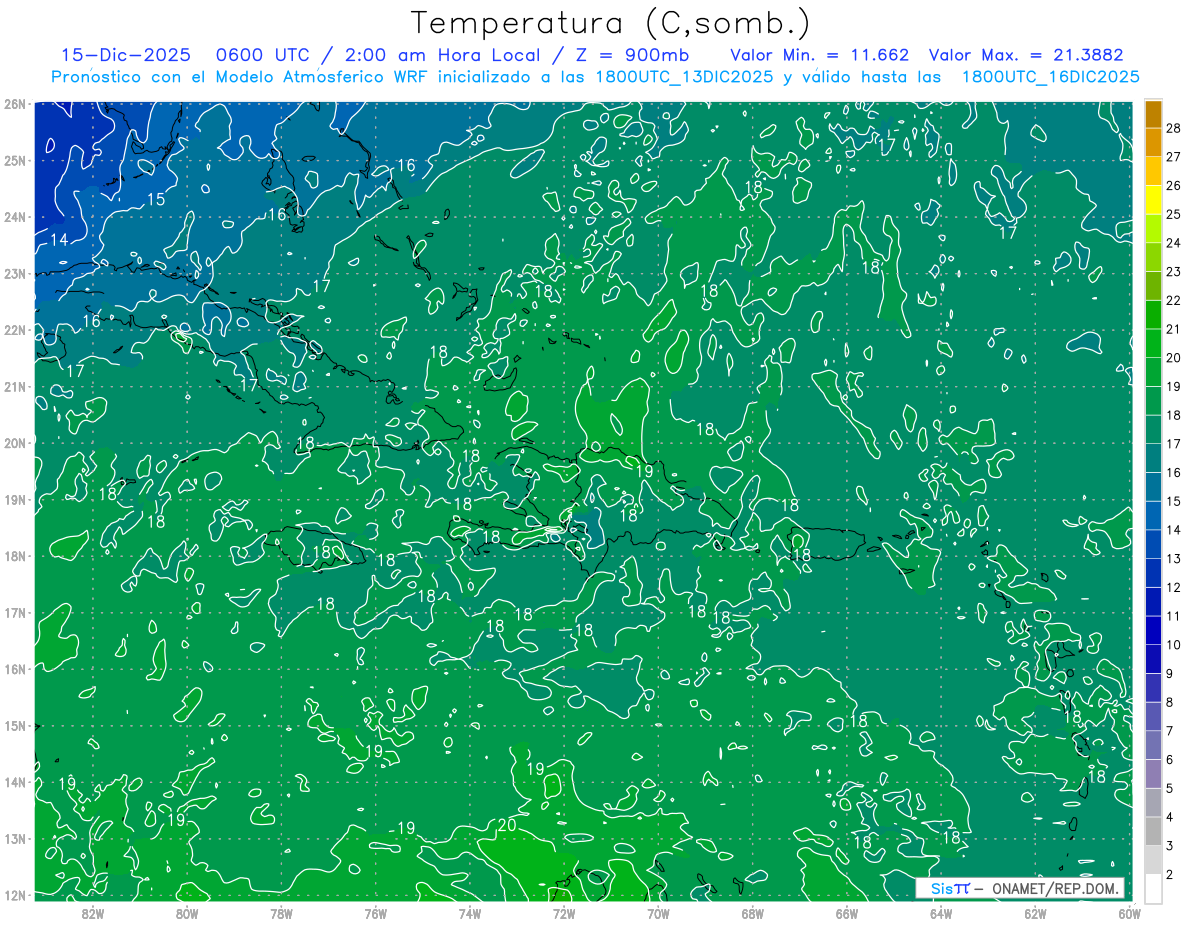Screen dimensions: 1200x927
Task: Click the legend number 23
Action: [x=1174, y=272]
